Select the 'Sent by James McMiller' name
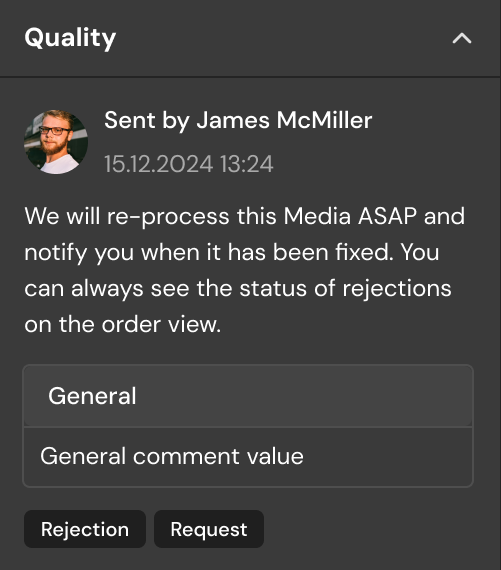 click(x=238, y=120)
